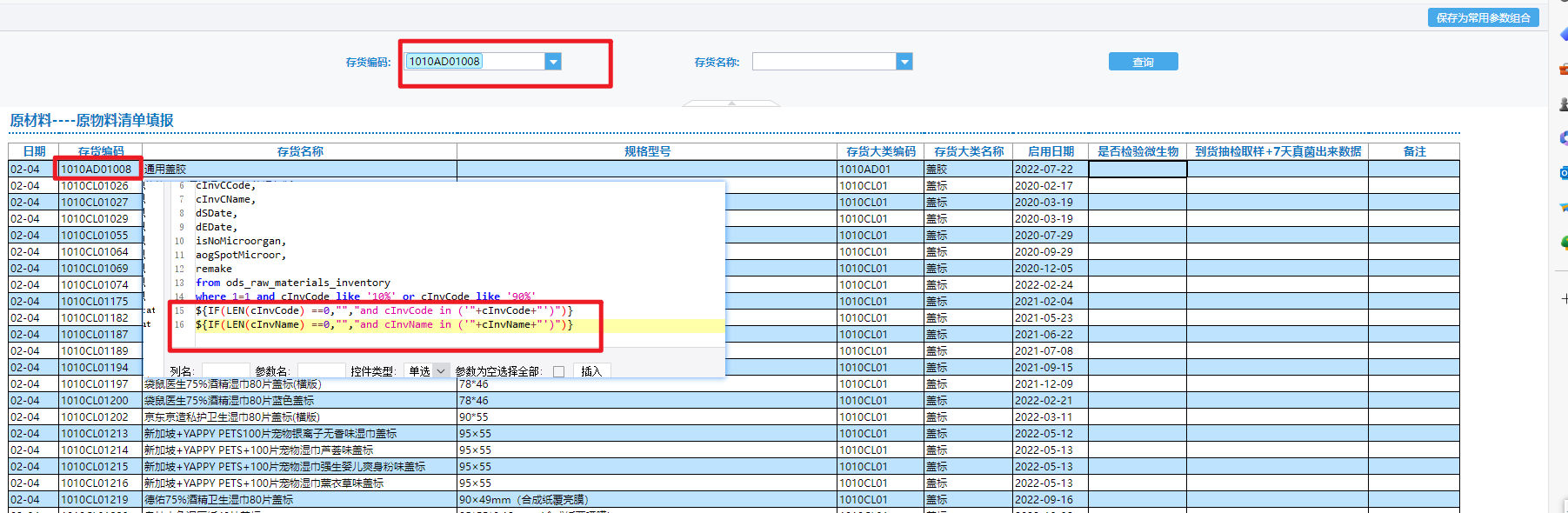Click into the 参数名 input box

pos(321,371)
